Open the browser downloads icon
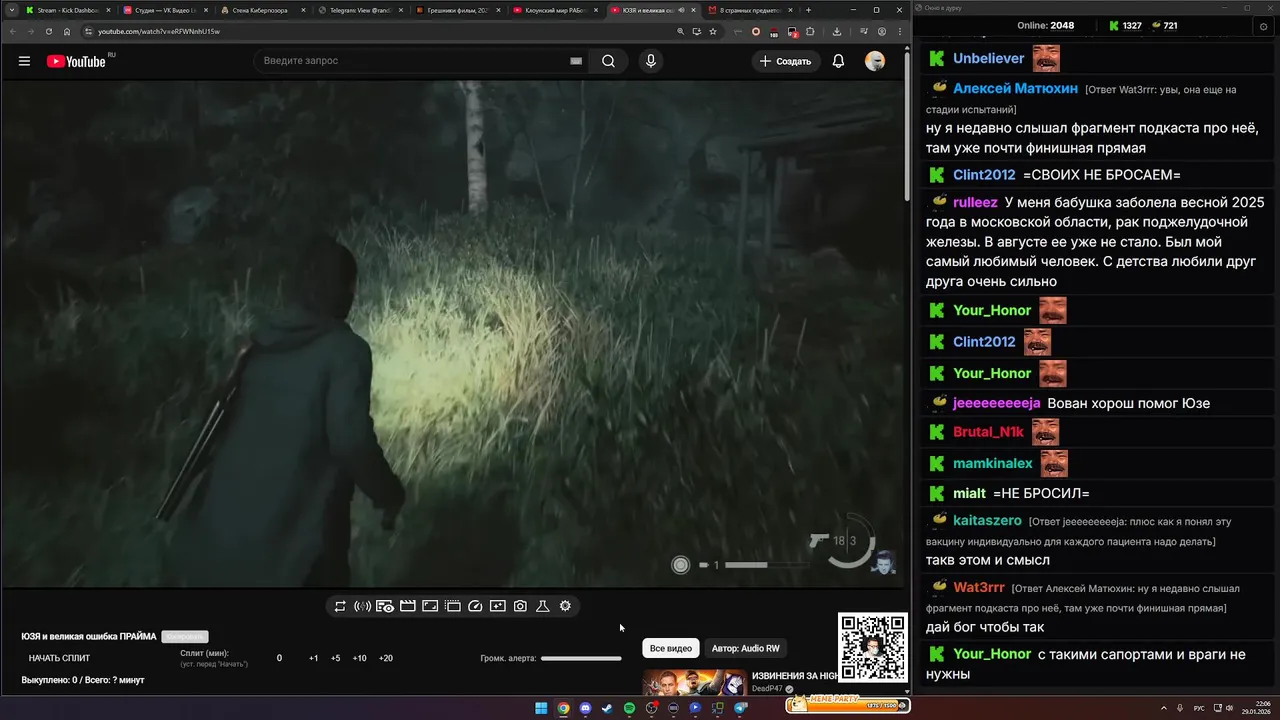The width and height of the screenshot is (1280, 720). coord(837,31)
